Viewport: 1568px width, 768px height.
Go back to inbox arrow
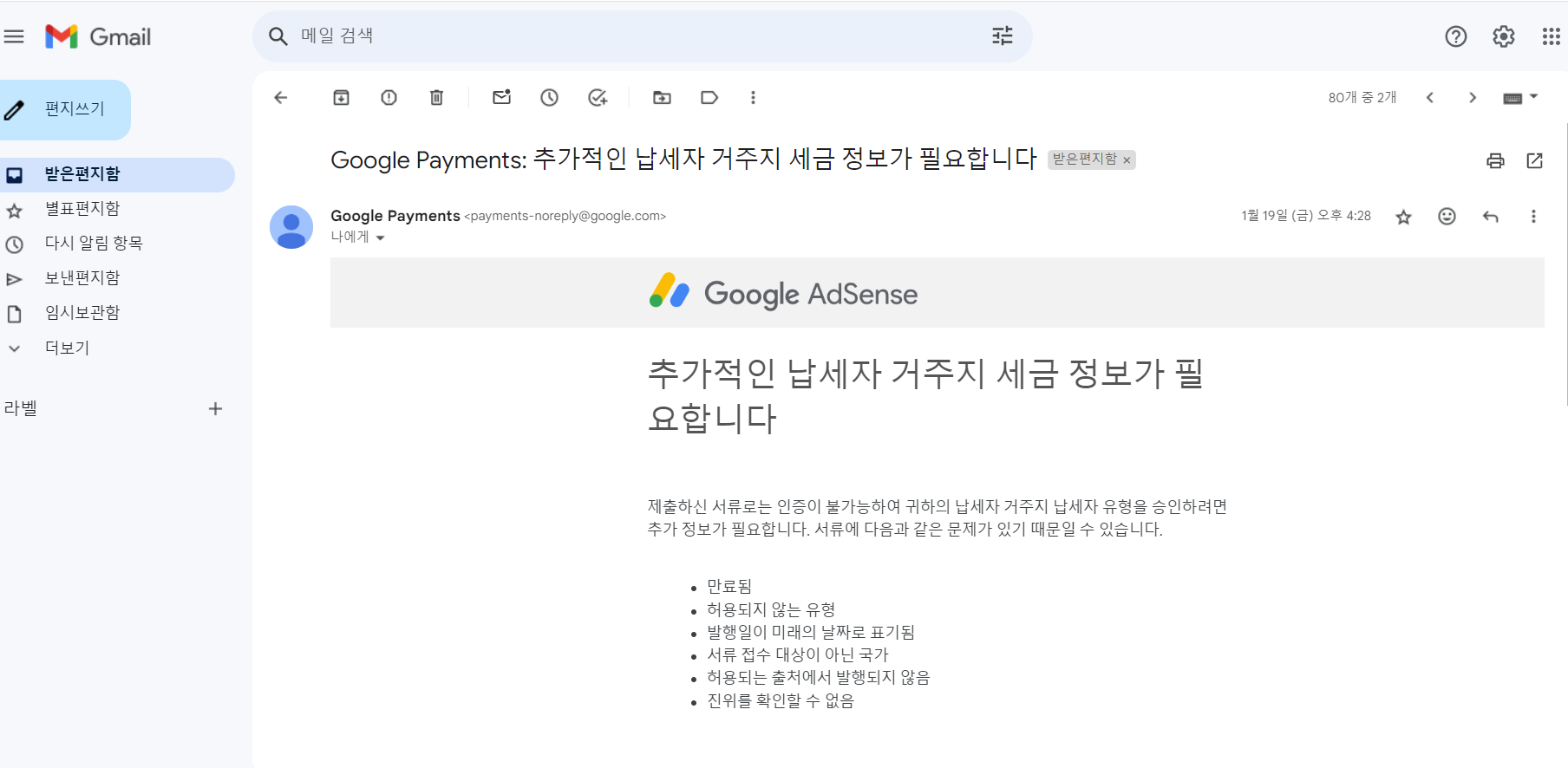pos(281,98)
